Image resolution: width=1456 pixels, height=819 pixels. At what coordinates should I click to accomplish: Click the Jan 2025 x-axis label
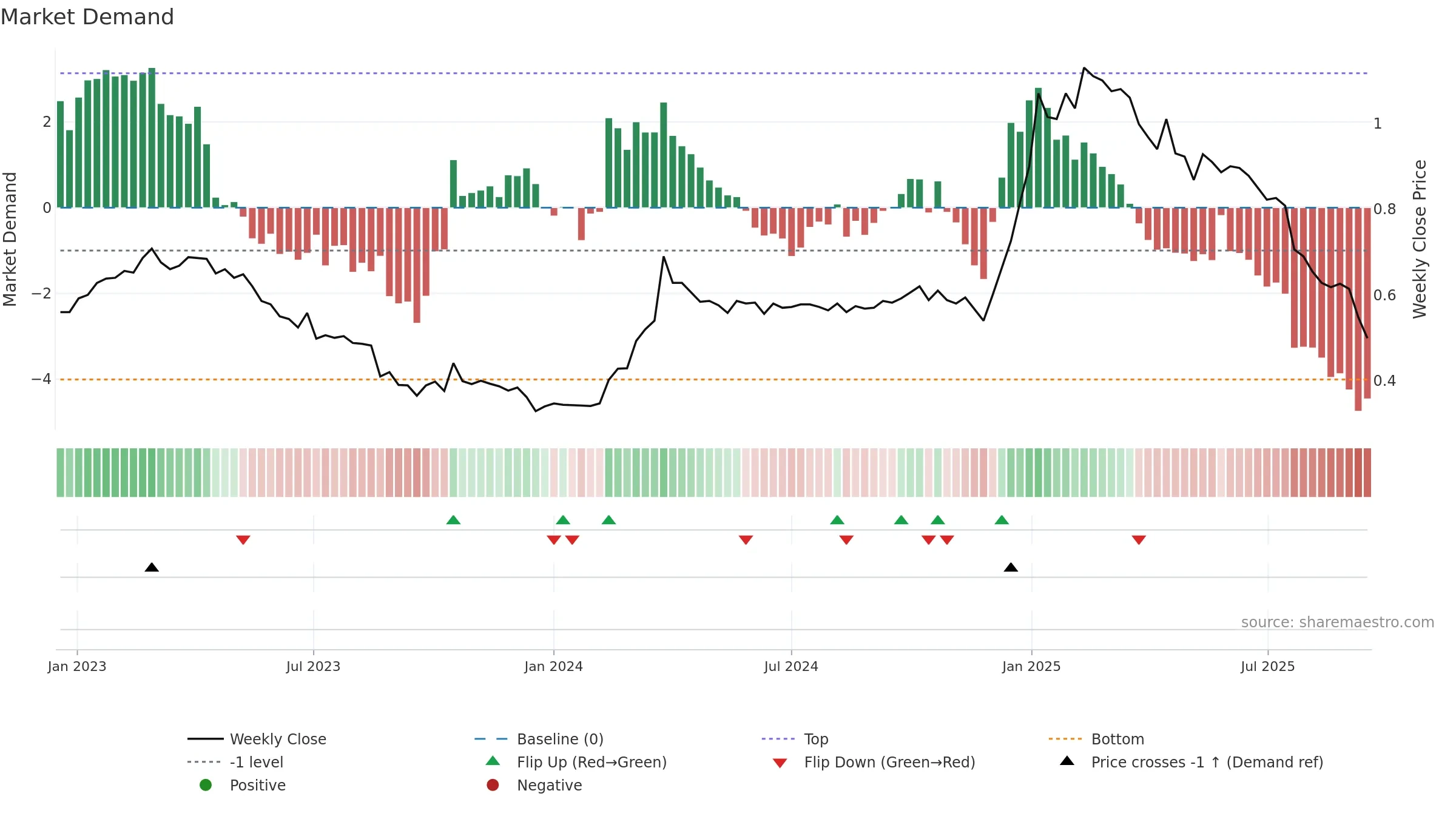(1031, 666)
